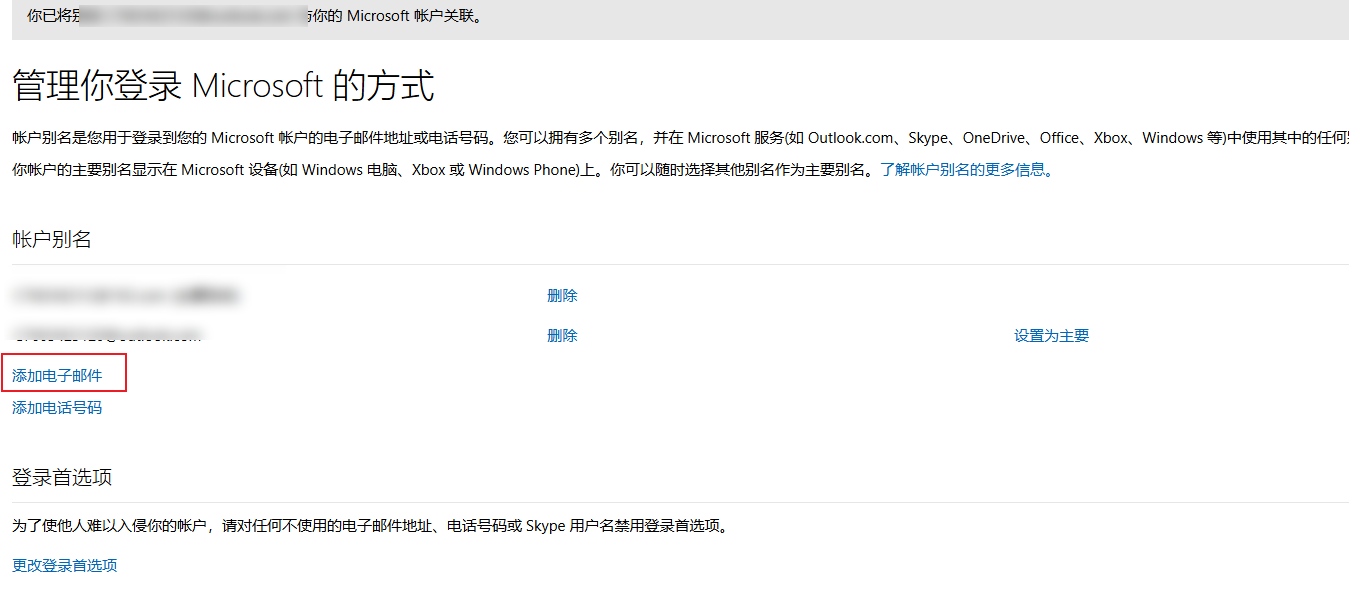
Task: Click the 添加电子邮件 link
Action: [57, 376]
